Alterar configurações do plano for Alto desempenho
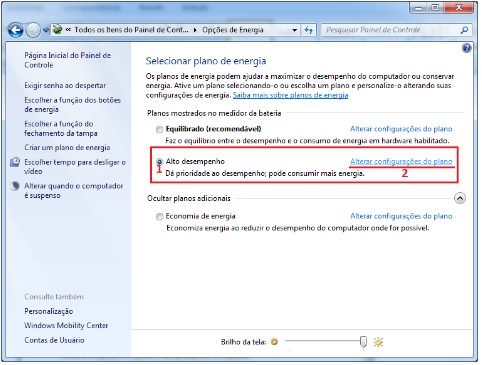 (401, 162)
